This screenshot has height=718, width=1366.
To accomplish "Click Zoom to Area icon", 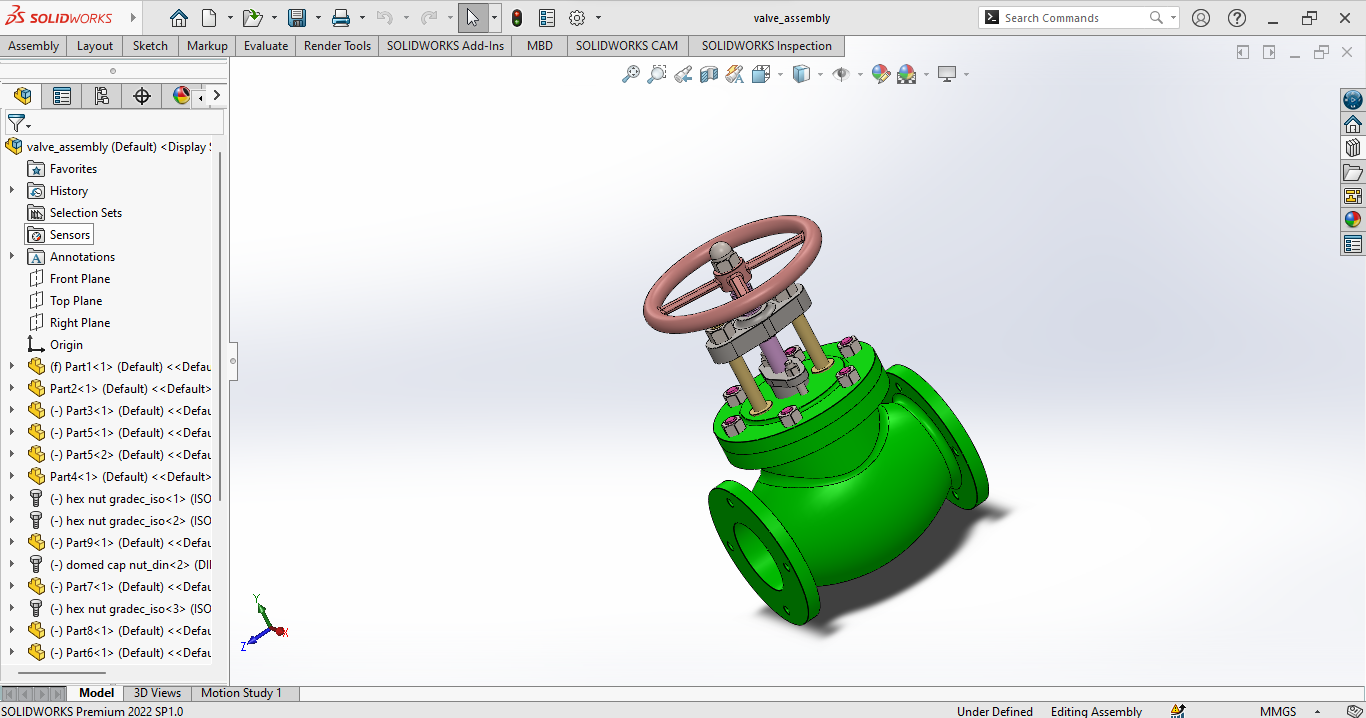I will [x=657, y=74].
